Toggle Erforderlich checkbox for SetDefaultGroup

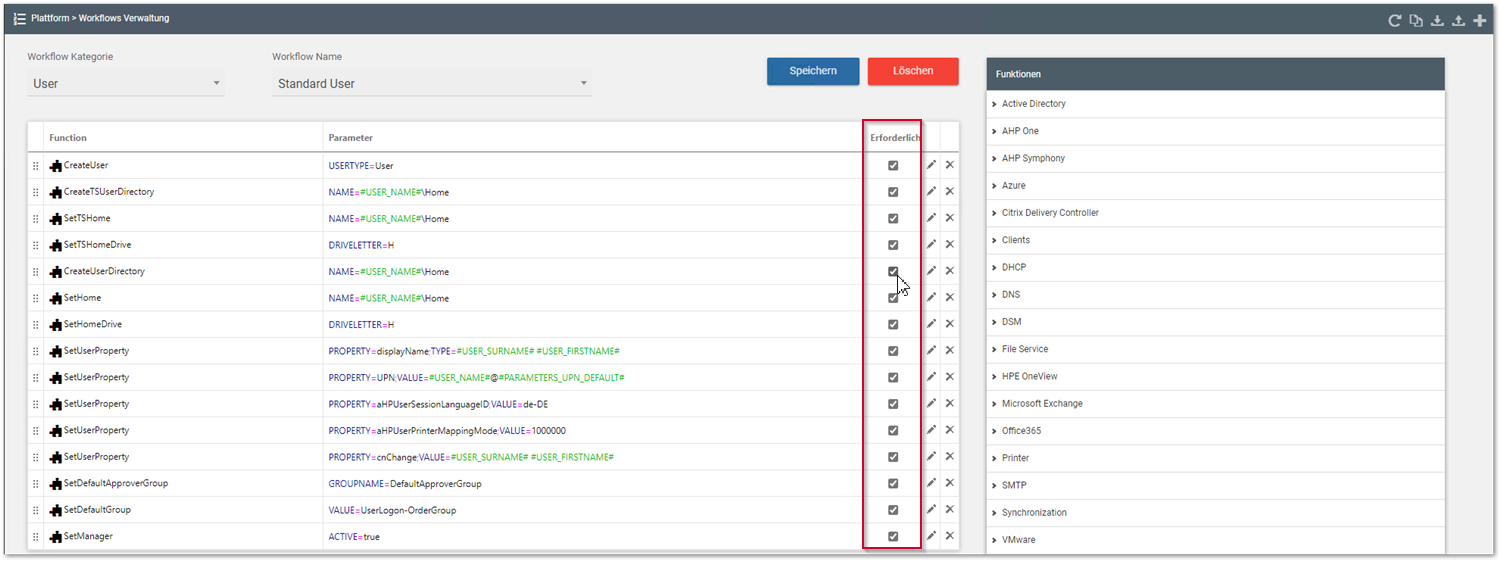coord(893,510)
